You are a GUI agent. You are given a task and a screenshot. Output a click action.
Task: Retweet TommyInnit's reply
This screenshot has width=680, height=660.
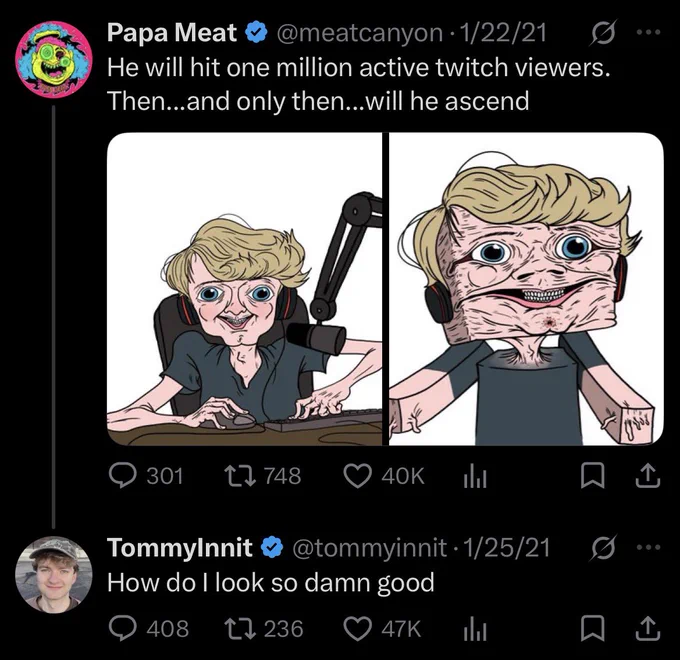pos(264,628)
